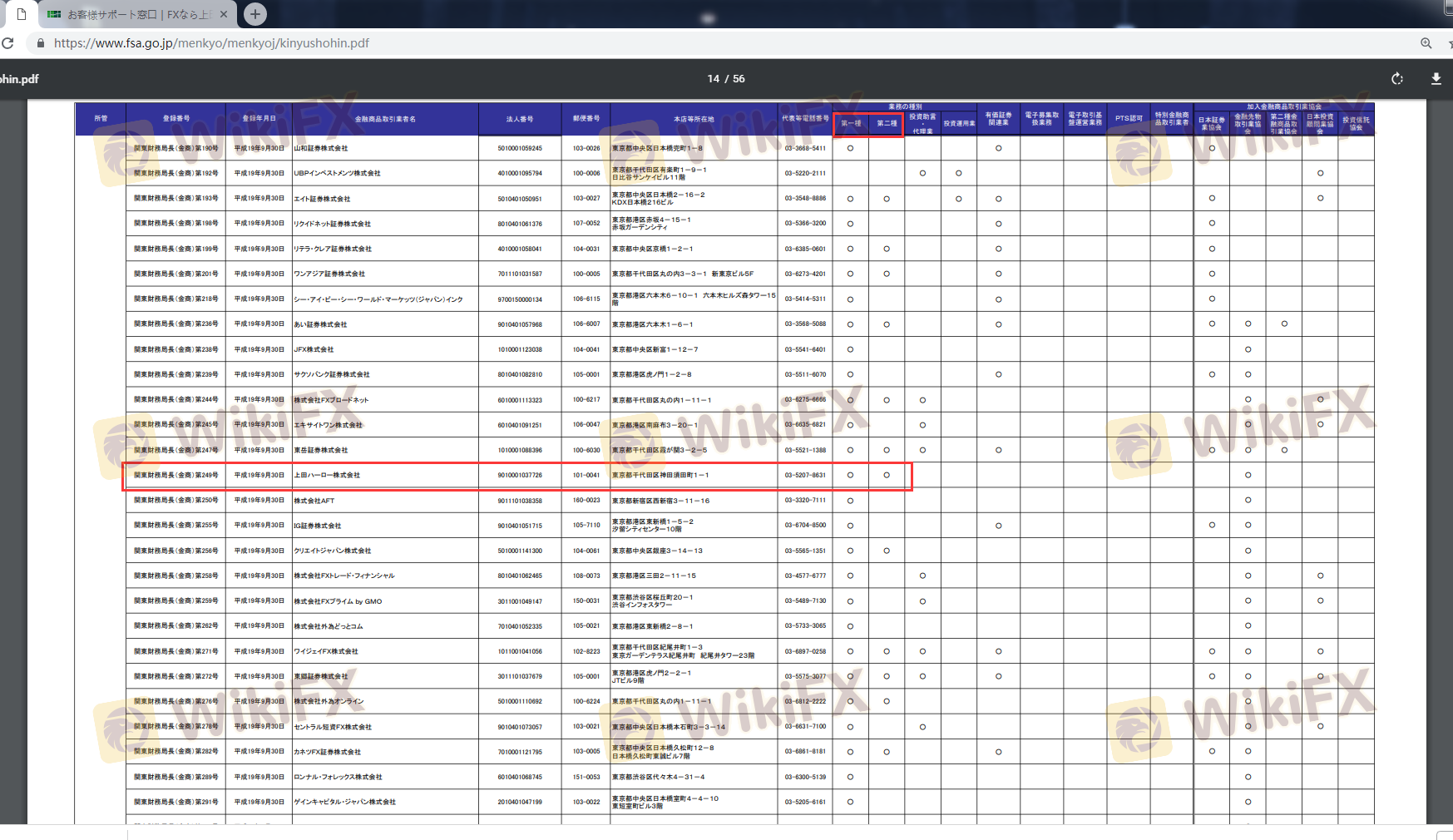1453x840 pixels.
Task: Select registration number 関東財務局長(金商)第190号
Action: coord(176,148)
